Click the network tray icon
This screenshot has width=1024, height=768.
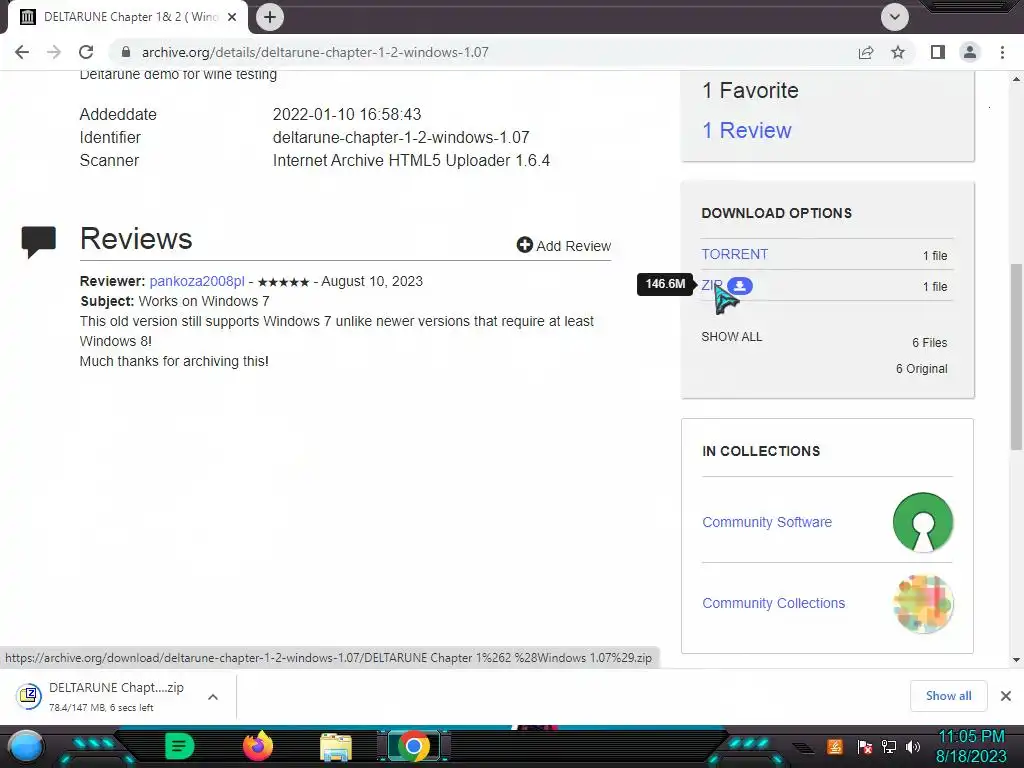pos(889,747)
